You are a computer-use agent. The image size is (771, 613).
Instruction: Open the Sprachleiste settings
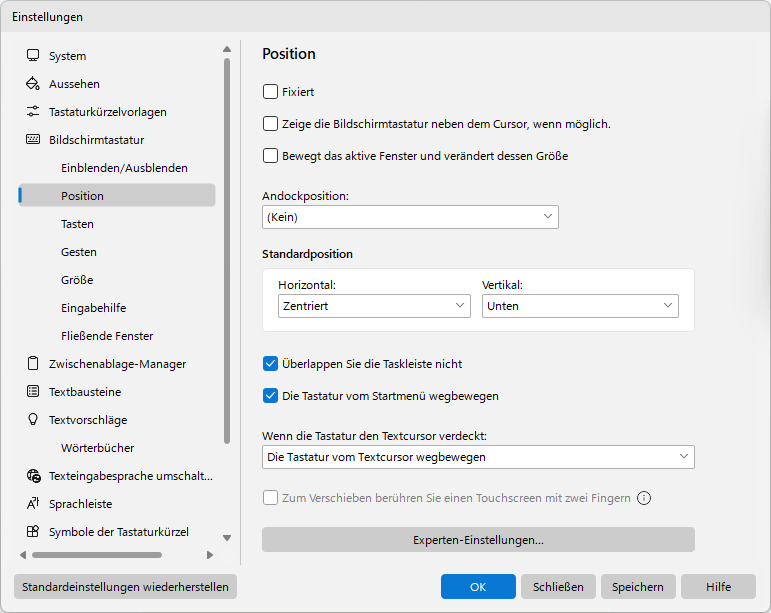(117, 504)
